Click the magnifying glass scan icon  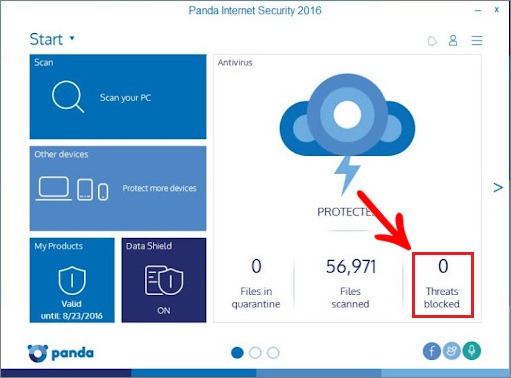click(68, 97)
